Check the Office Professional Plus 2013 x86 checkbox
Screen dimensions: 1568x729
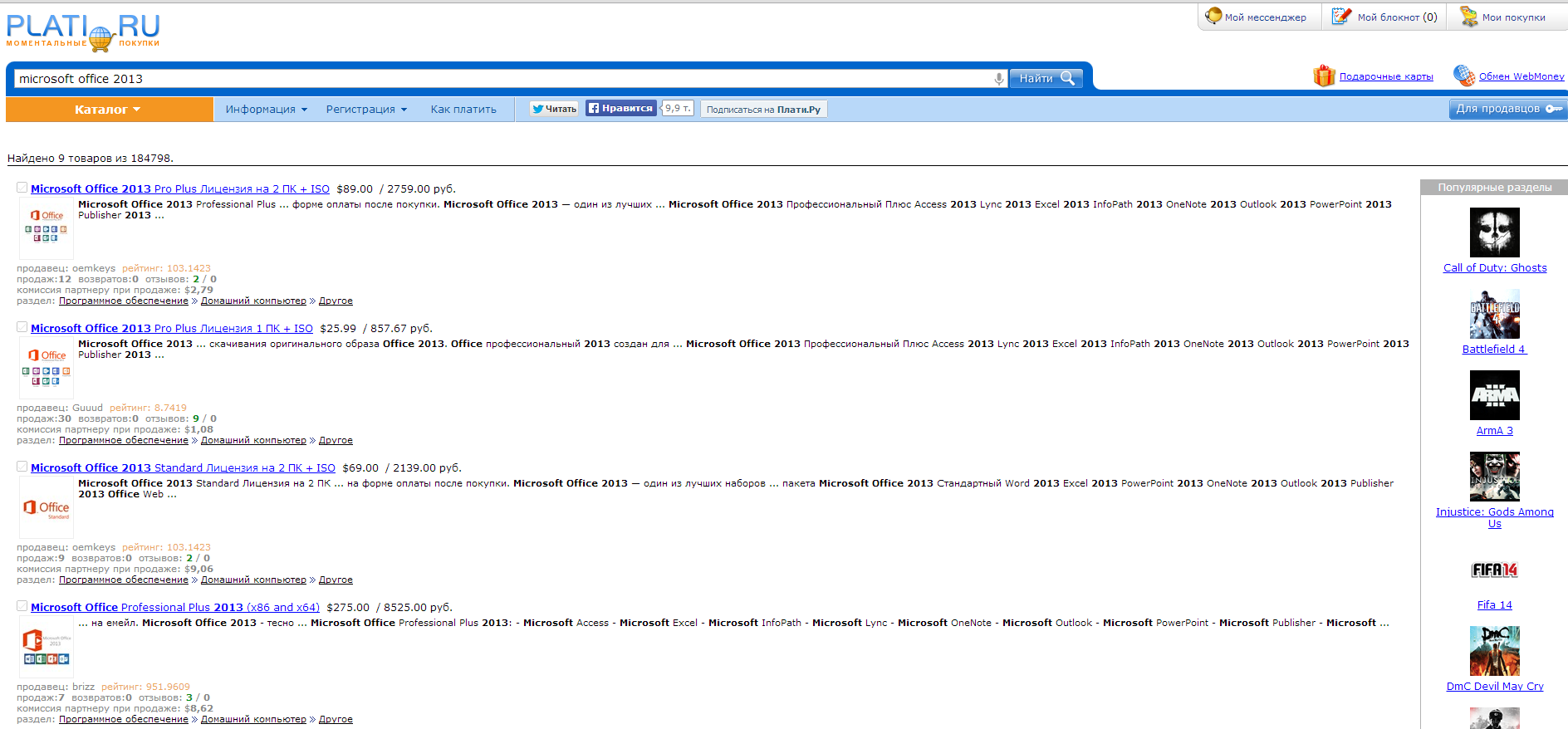click(x=22, y=606)
